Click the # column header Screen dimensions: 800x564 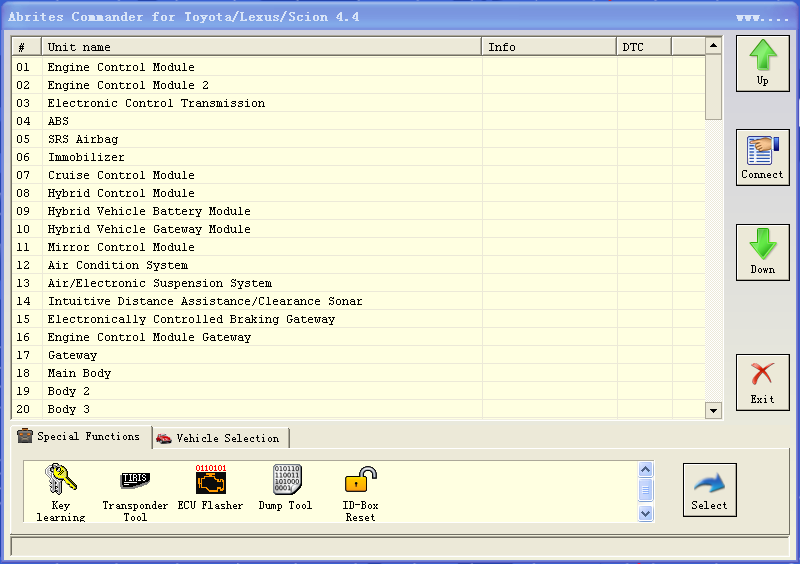[x=27, y=47]
